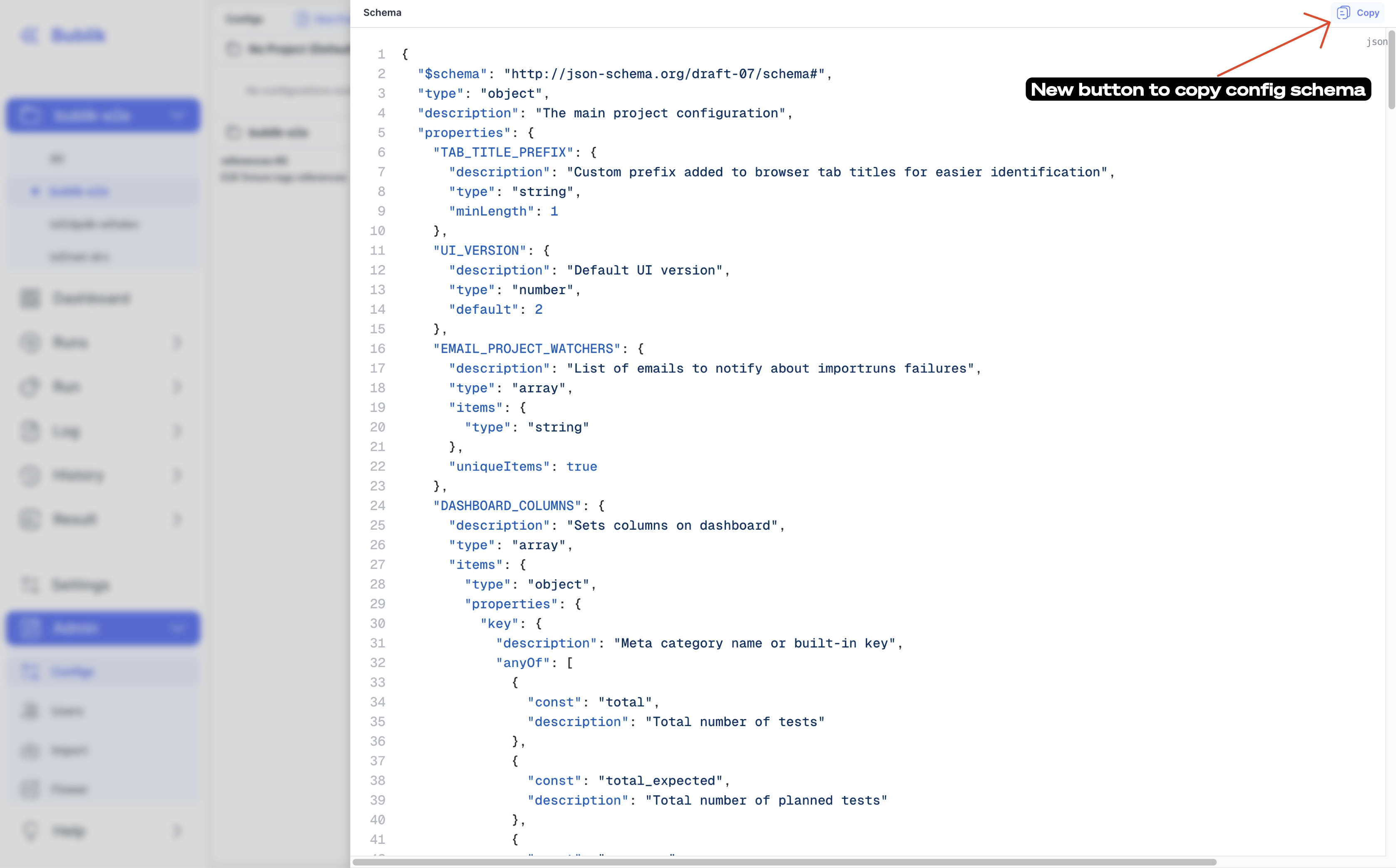Viewport: 1396px width, 868px height.
Task: Click the Copy button for the schema
Action: (x=1358, y=12)
